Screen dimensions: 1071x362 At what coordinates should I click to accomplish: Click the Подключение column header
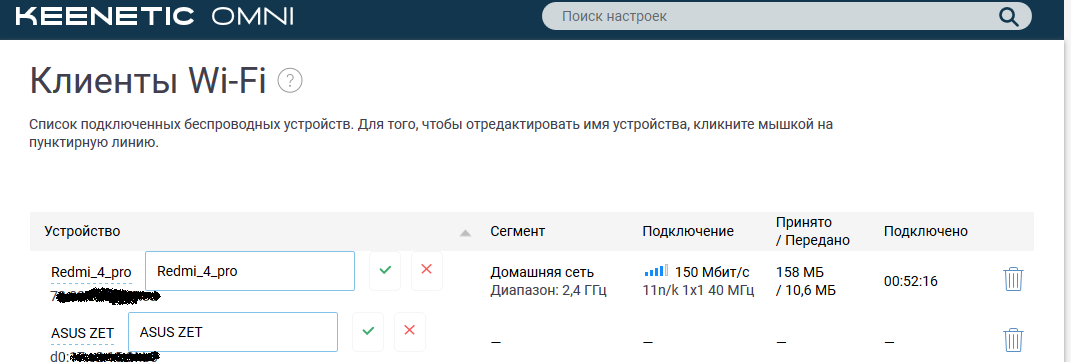(688, 232)
